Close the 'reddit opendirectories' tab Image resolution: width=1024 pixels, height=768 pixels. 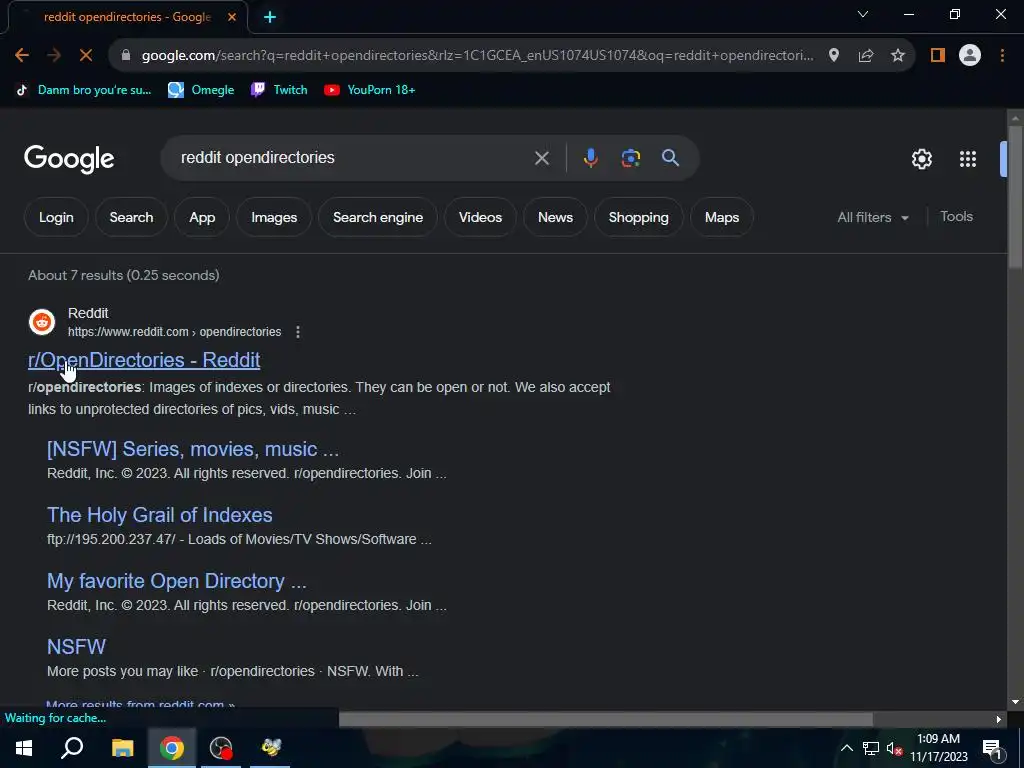[232, 17]
